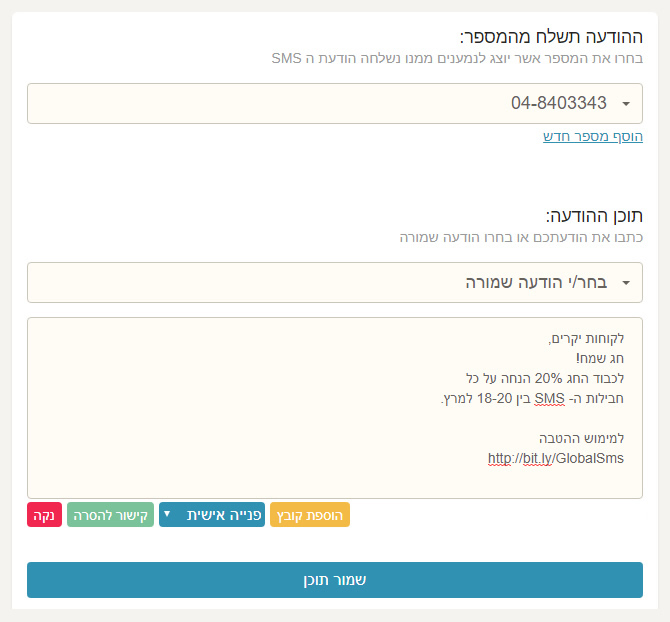Click the 'לקוחות יקרים,' first line of message
Viewport: 670px width, 622px height.
point(586,339)
